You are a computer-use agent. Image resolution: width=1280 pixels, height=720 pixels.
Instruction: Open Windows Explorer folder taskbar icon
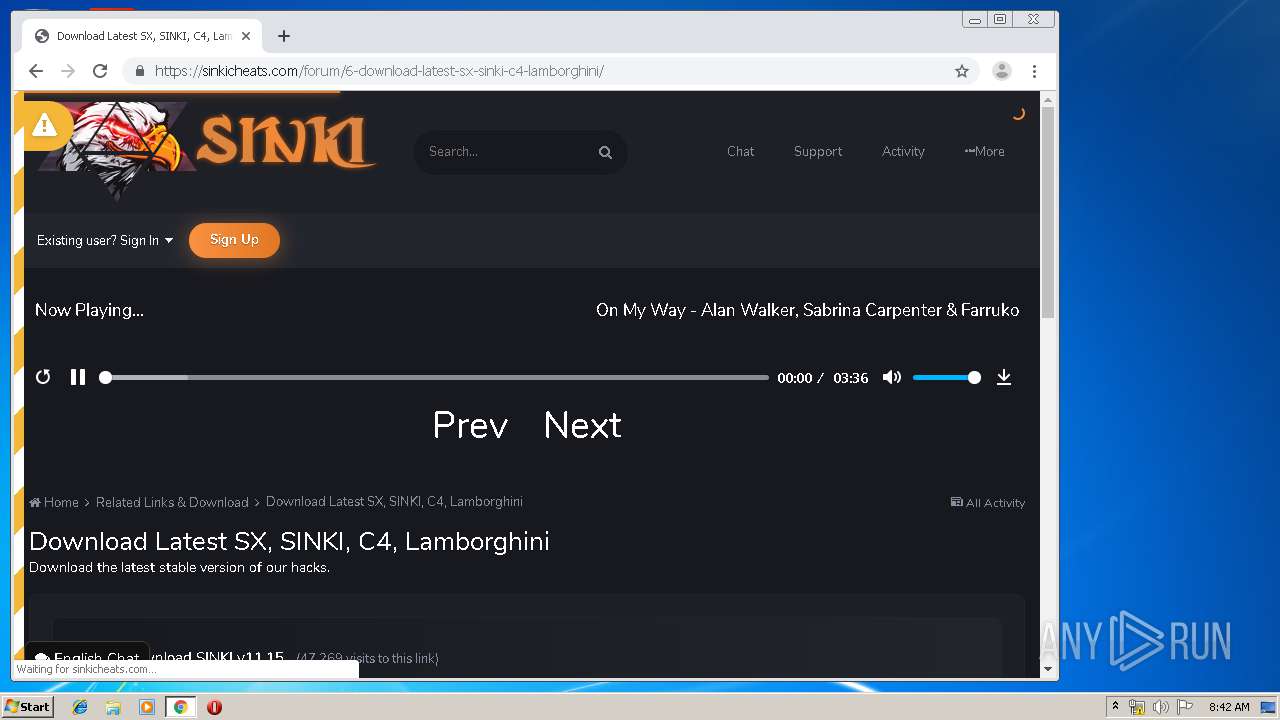point(113,707)
